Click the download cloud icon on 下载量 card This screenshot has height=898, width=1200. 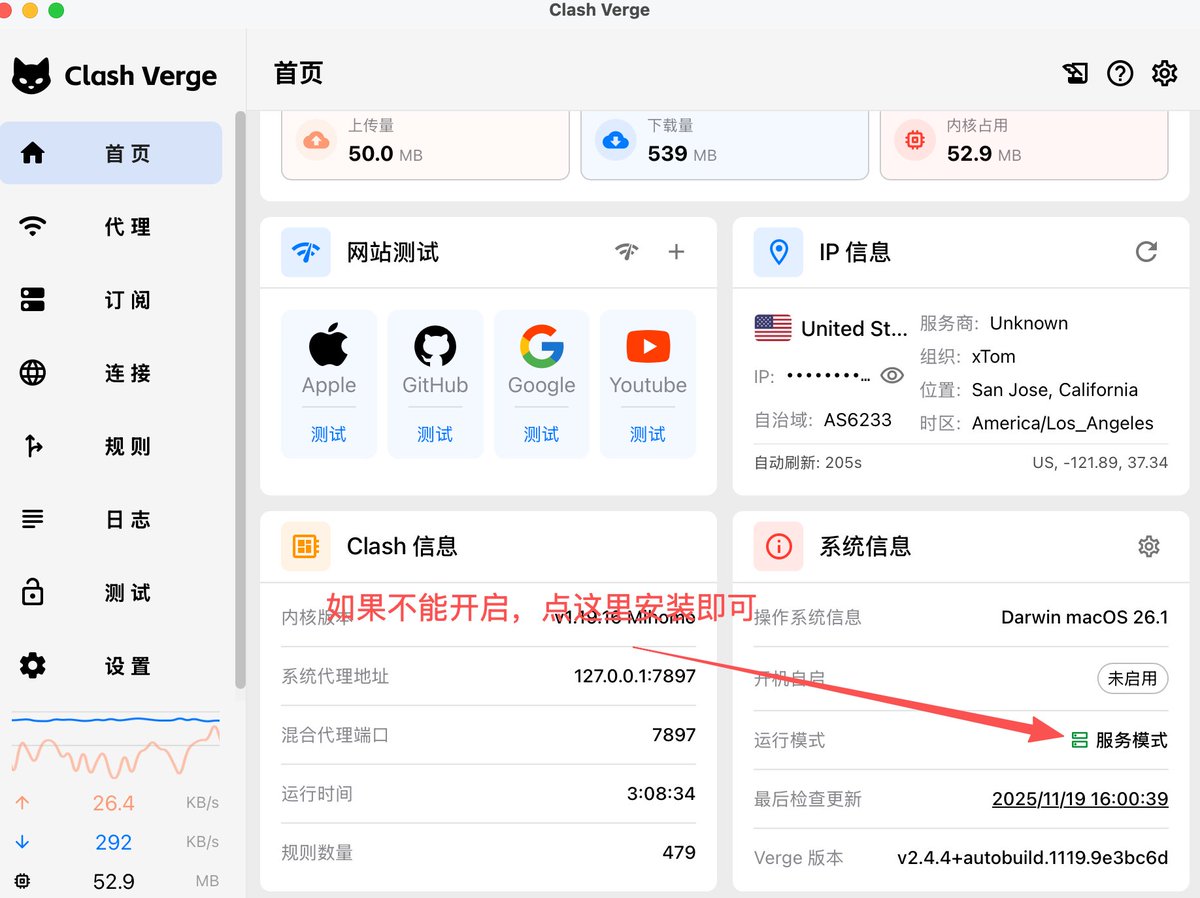(616, 140)
